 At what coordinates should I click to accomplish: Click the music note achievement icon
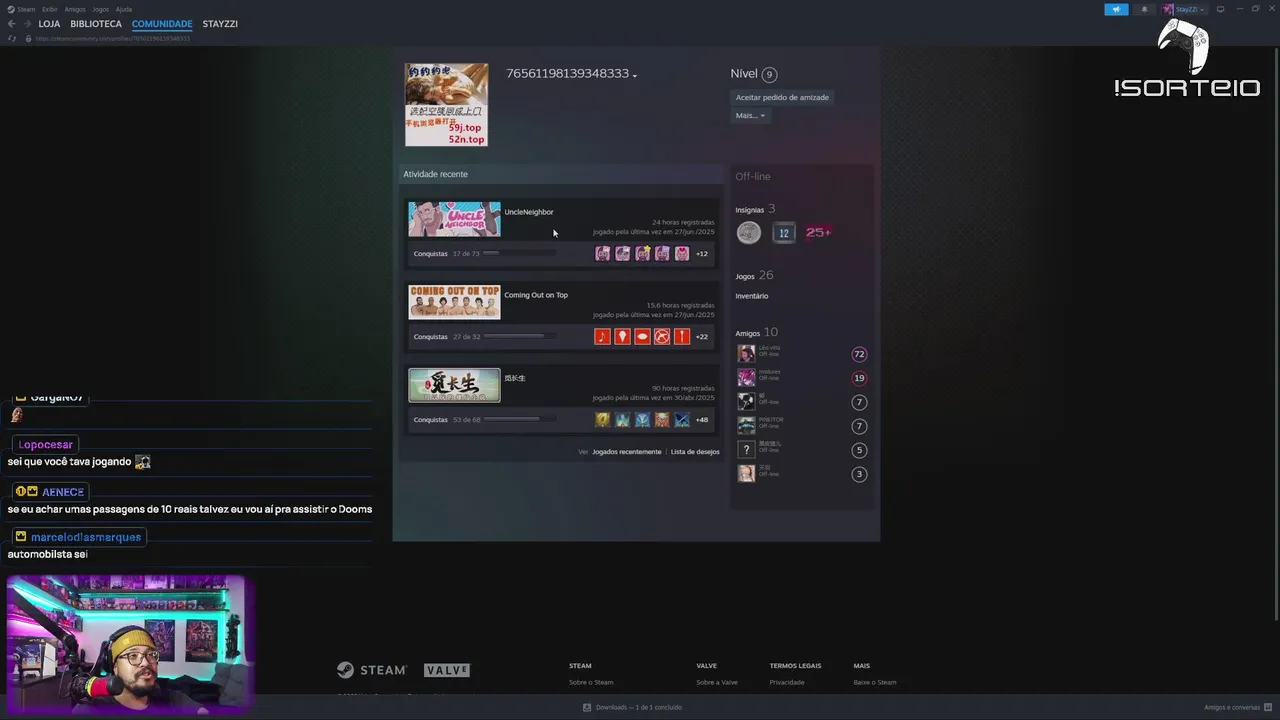point(602,337)
